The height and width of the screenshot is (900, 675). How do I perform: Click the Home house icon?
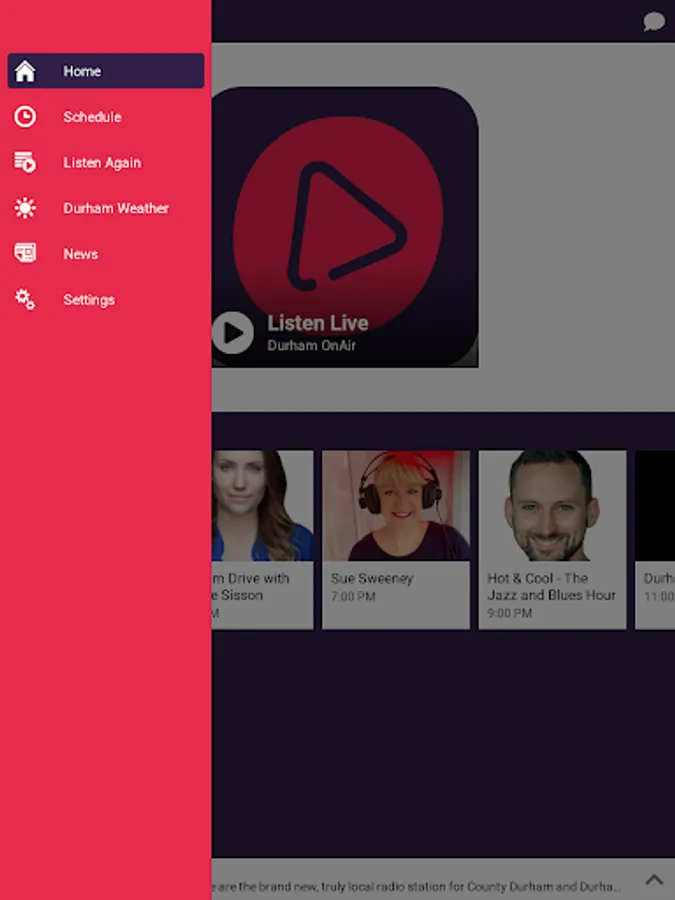[x=25, y=71]
